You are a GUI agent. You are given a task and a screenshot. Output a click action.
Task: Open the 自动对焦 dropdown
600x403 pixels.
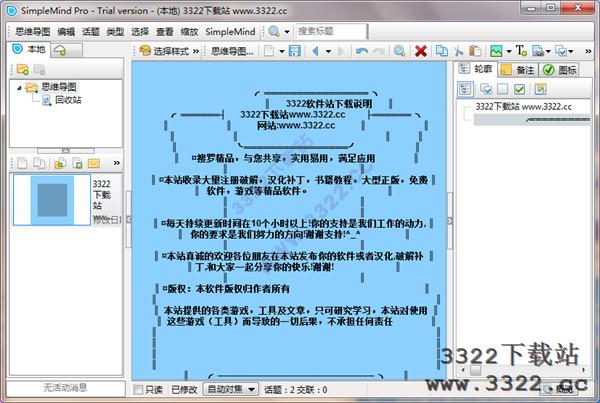230,390
